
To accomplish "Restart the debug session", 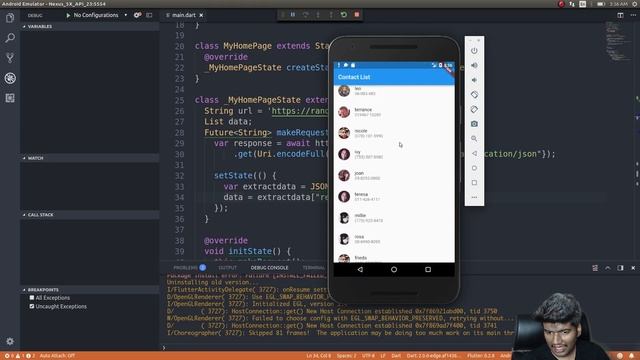I will [344, 15].
